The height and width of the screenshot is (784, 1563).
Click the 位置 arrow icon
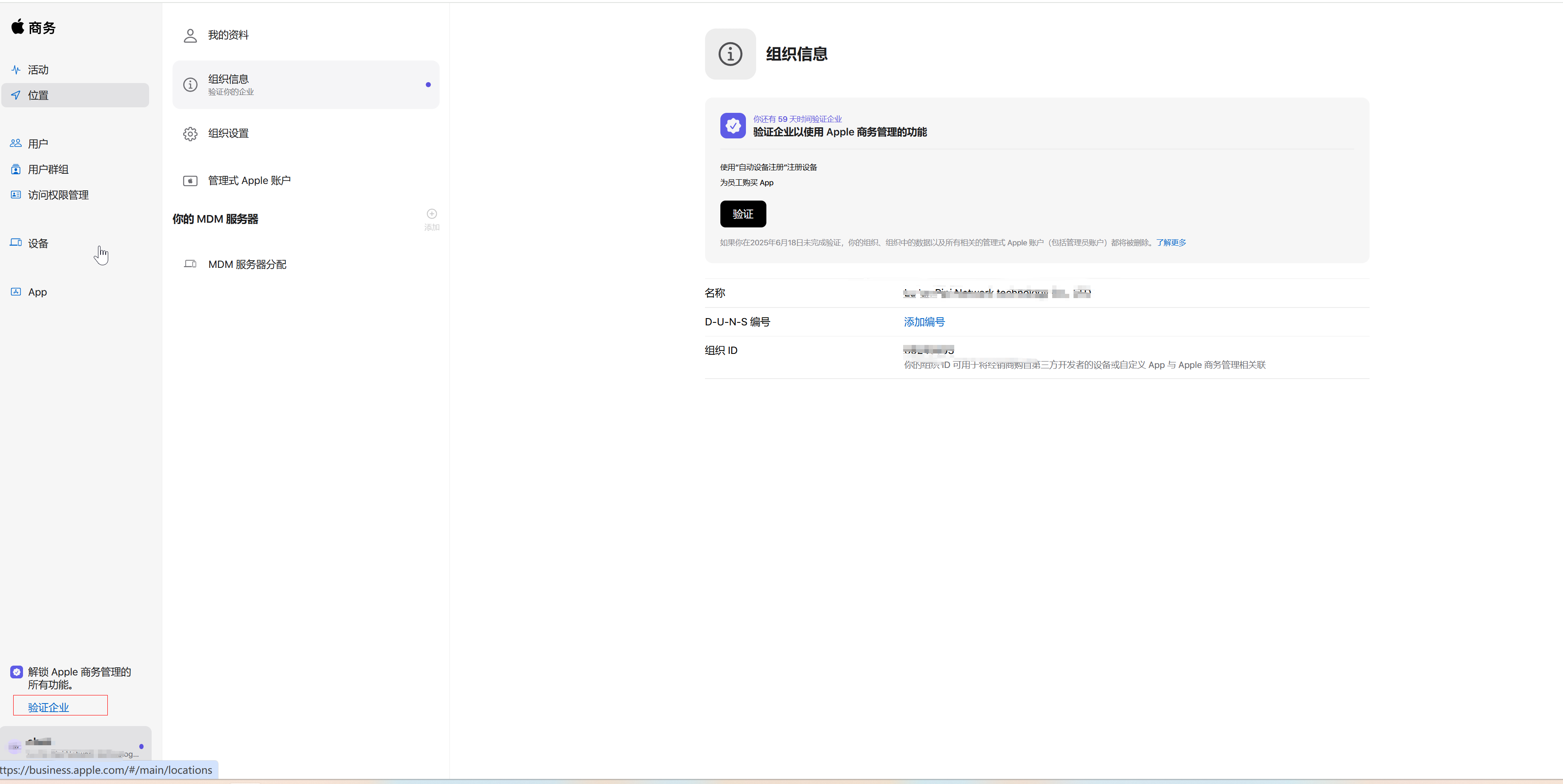[x=16, y=95]
